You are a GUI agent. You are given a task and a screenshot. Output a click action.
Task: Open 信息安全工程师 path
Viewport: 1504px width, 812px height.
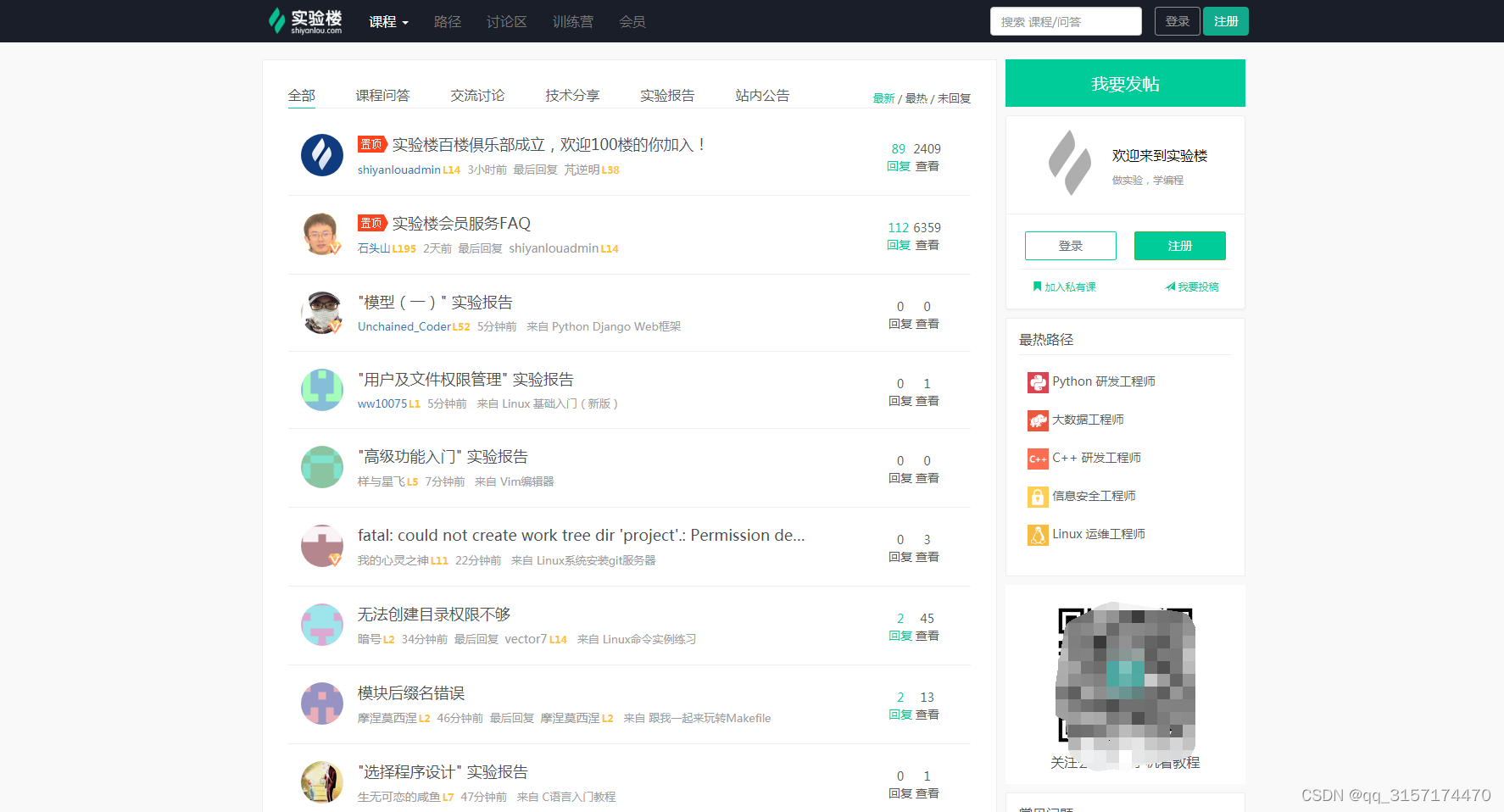click(1082, 497)
